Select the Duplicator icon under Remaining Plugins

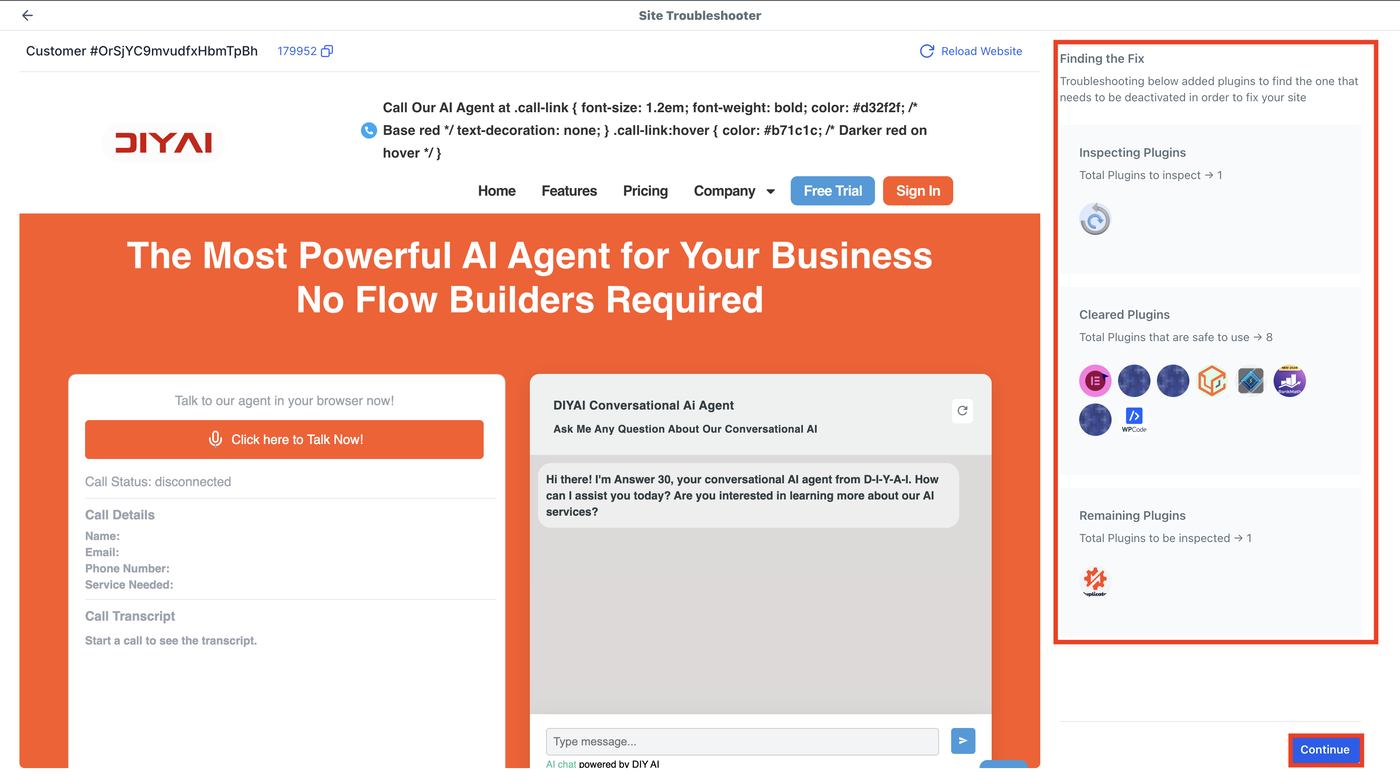(x=1095, y=582)
